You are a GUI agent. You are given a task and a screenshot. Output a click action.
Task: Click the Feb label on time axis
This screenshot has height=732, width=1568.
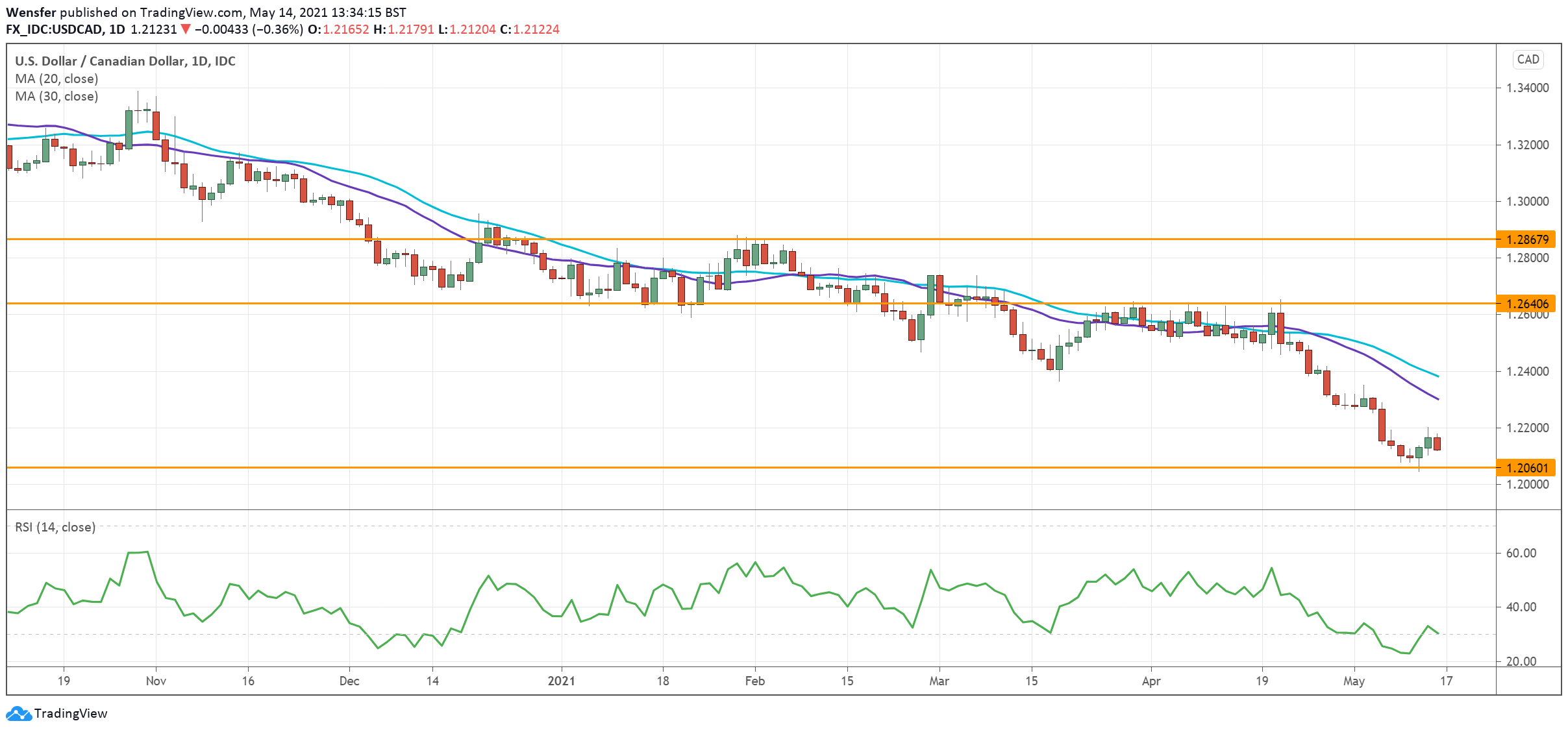click(x=754, y=681)
